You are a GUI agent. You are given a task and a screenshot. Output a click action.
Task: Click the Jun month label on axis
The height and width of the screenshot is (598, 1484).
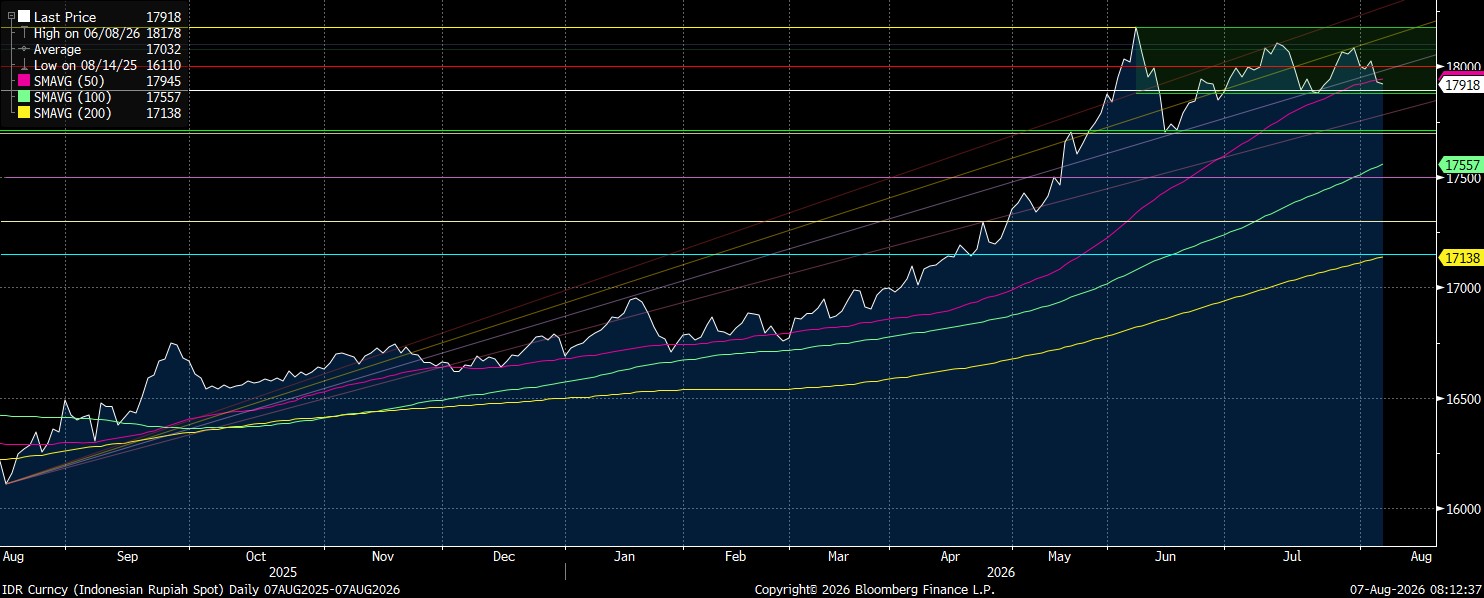tap(1165, 555)
